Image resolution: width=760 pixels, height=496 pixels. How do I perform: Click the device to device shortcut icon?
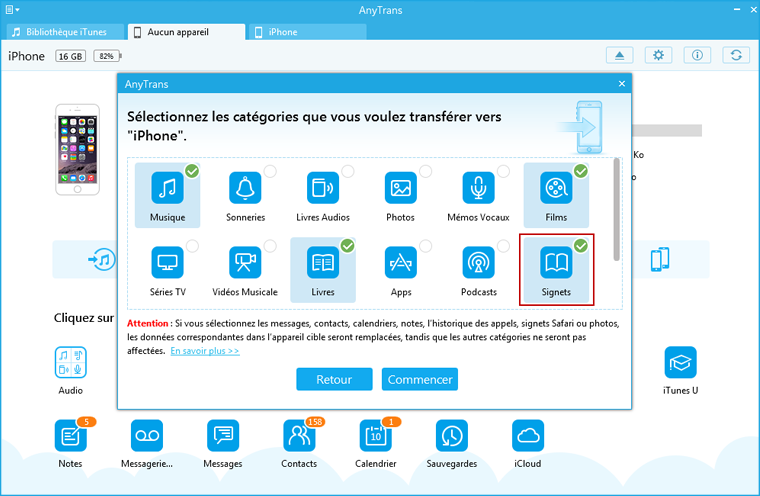(x=660, y=259)
